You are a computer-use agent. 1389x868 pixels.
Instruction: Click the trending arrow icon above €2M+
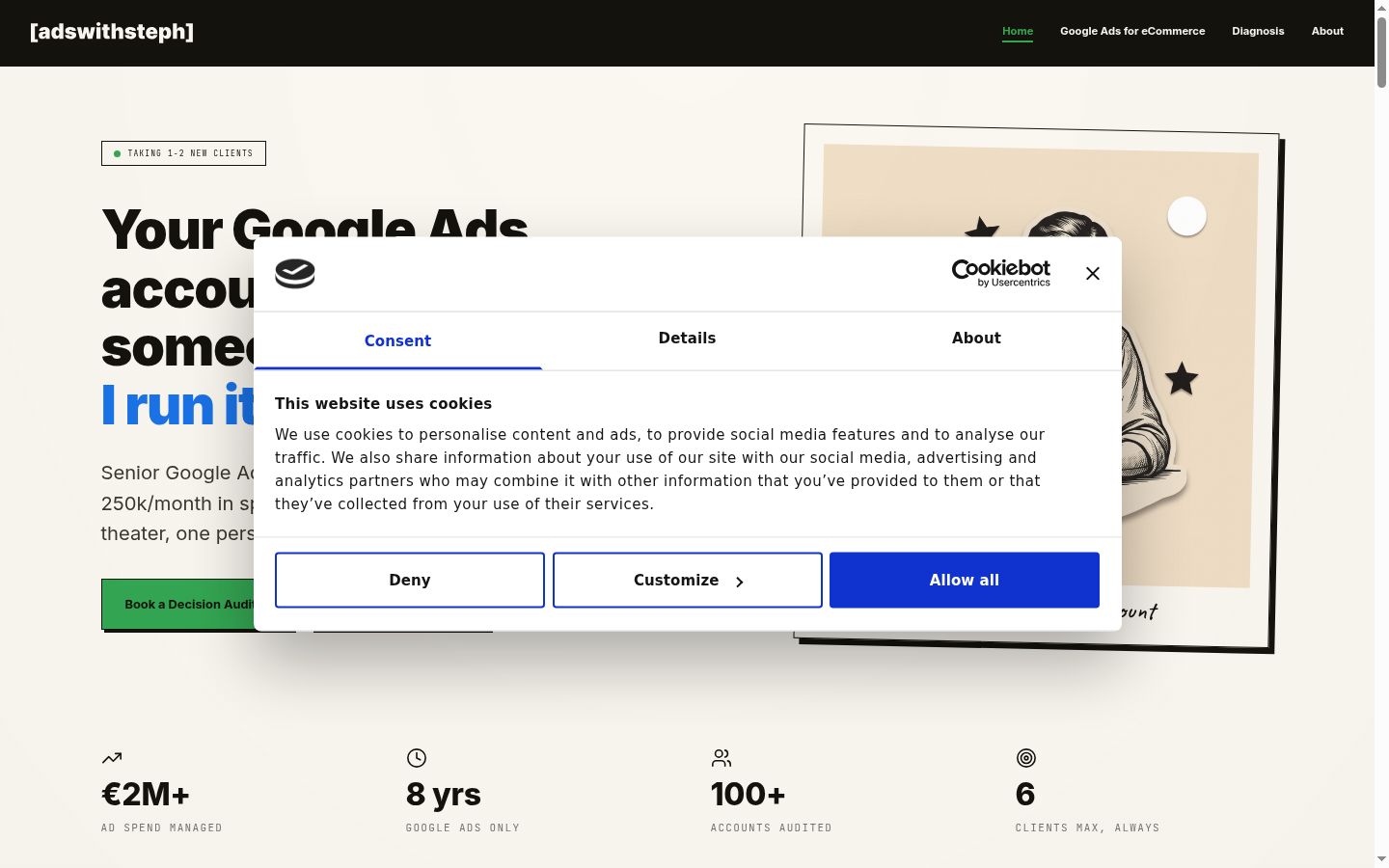coord(112,758)
